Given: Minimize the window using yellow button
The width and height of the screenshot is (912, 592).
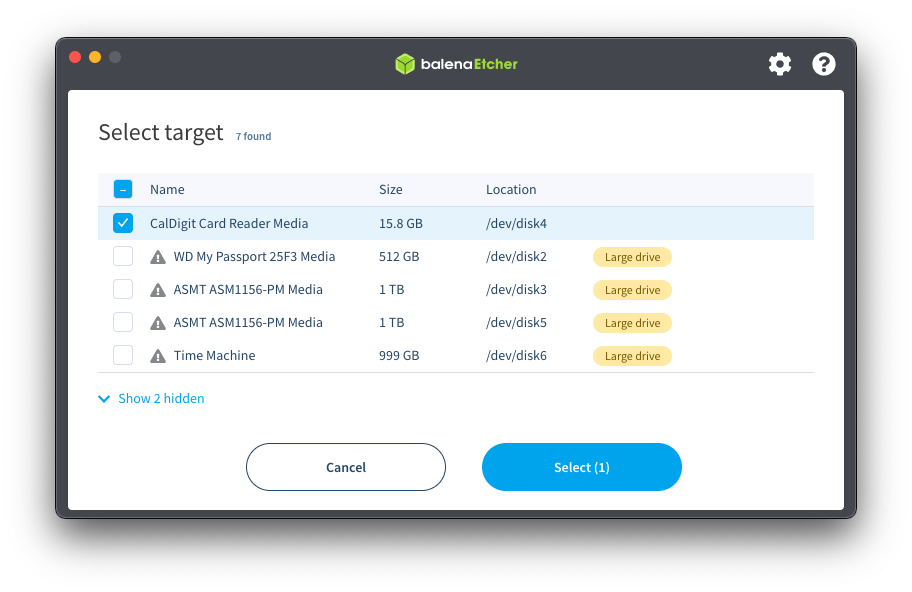Looking at the screenshot, I should click(95, 57).
